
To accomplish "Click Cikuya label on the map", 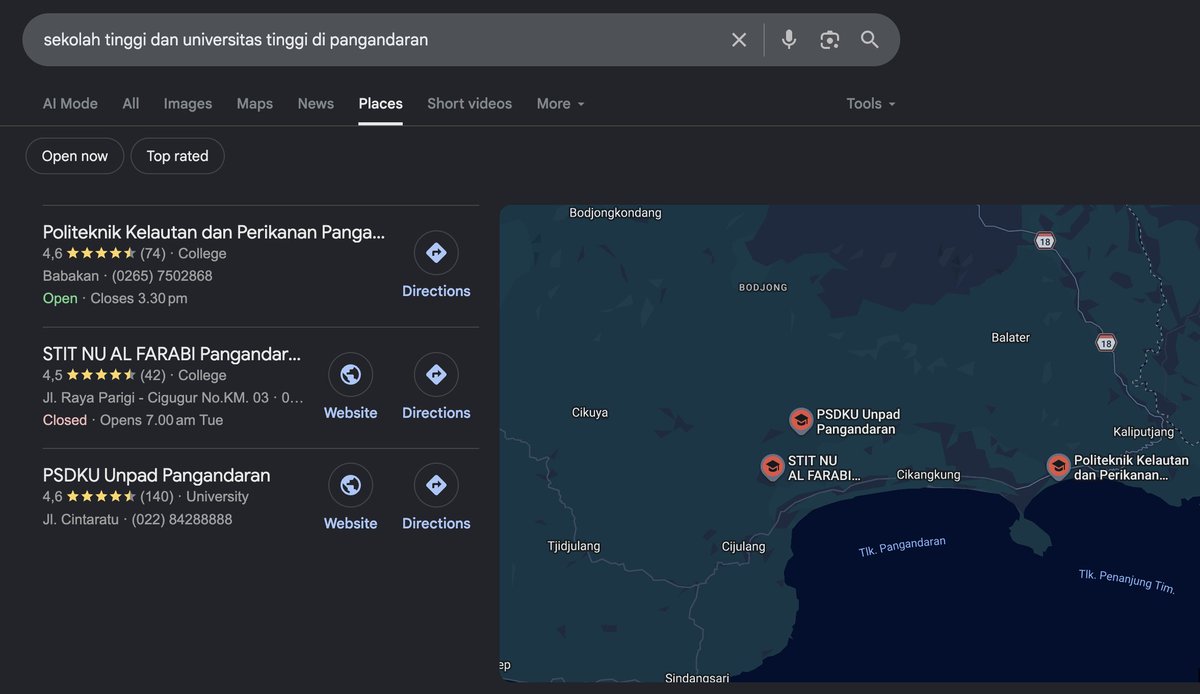I will click(x=590, y=413).
